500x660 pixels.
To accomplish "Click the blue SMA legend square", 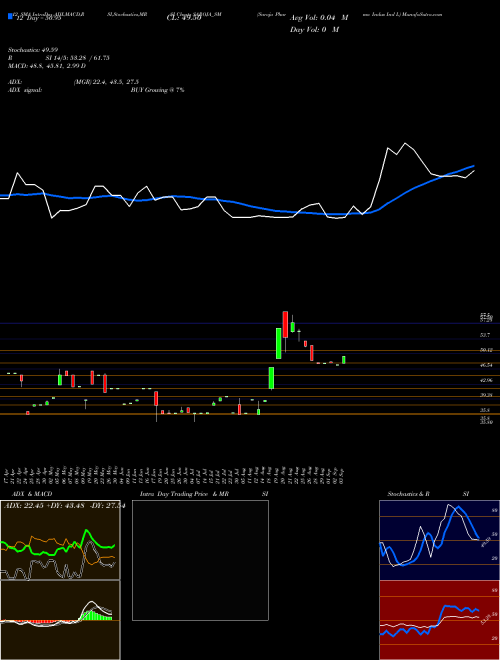I will tap(11, 16).
